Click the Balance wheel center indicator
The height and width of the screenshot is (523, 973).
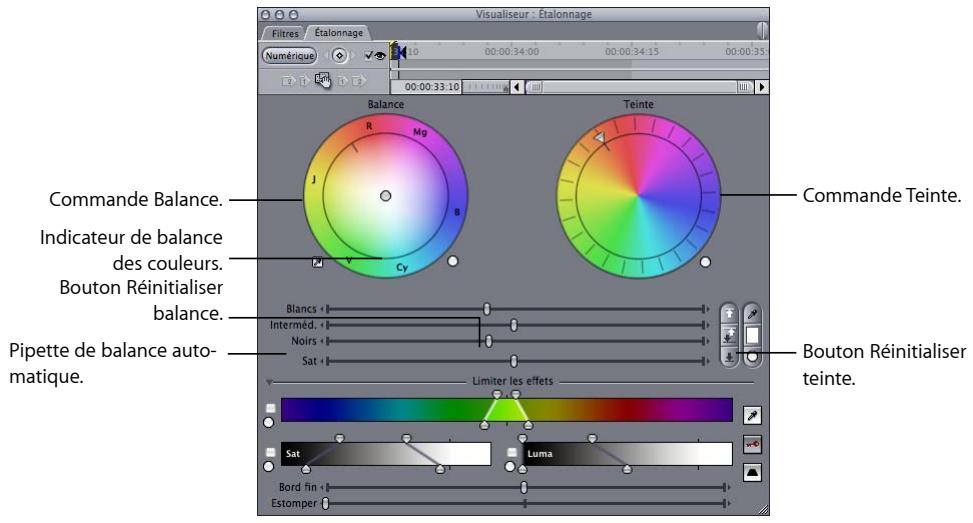click(x=385, y=195)
